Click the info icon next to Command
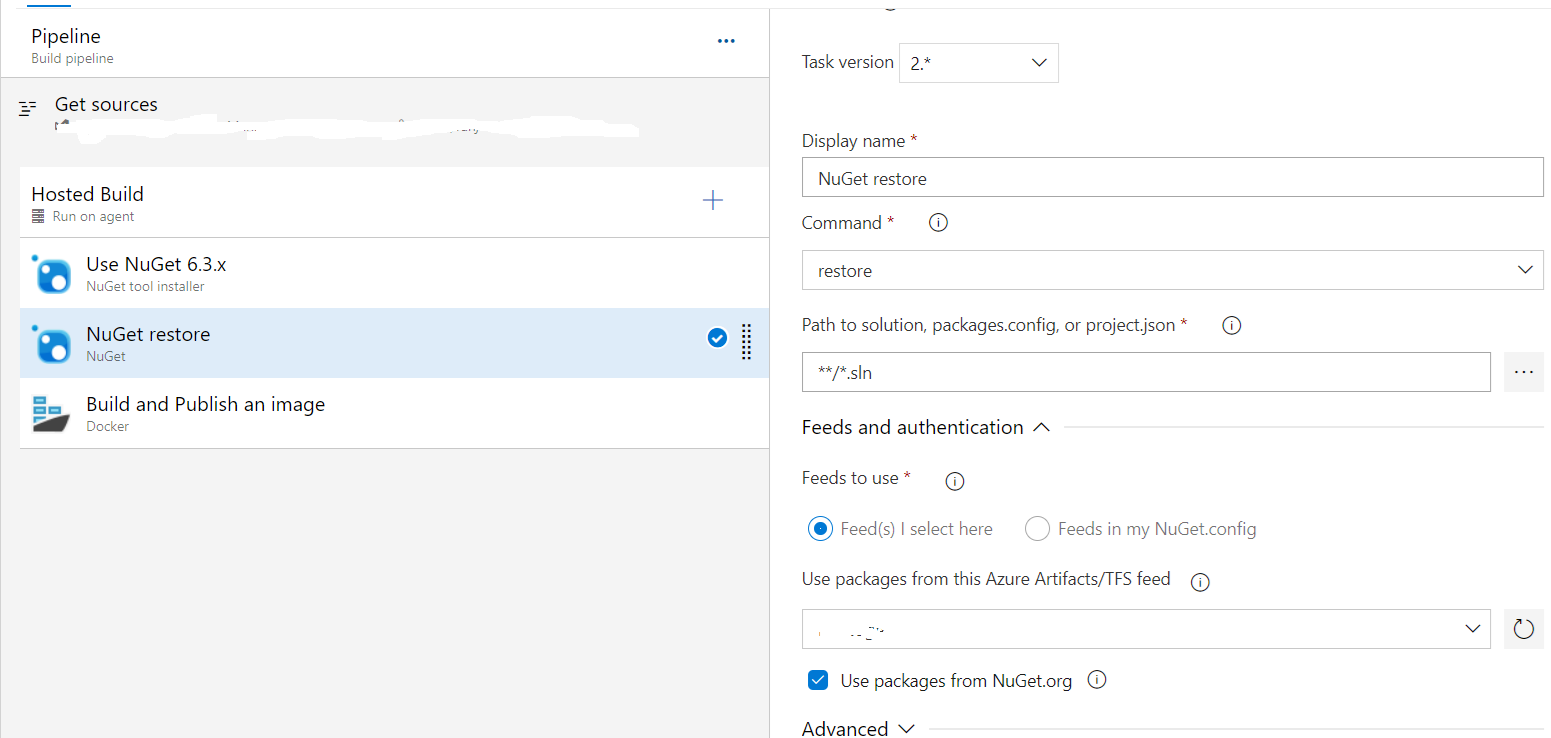 [937, 222]
